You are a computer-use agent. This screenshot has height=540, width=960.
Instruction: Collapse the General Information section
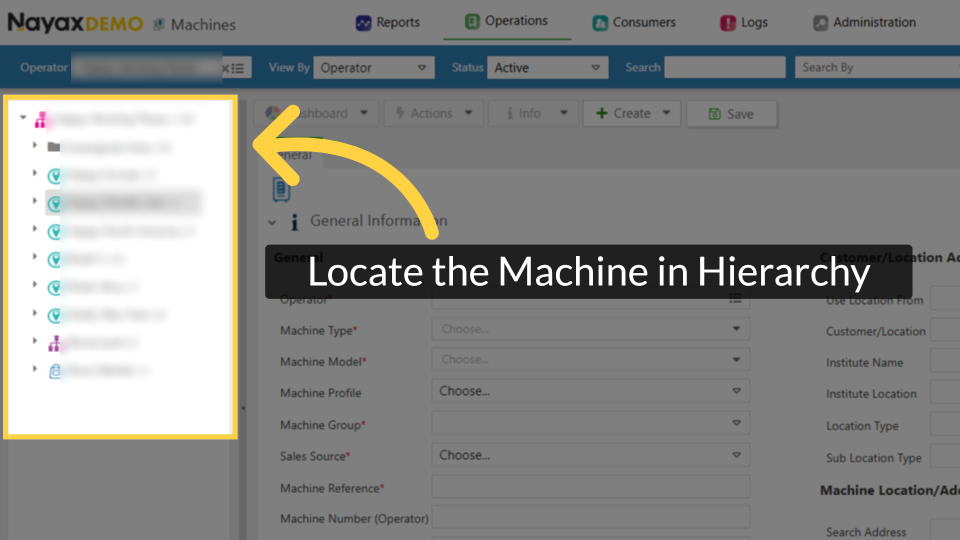(272, 222)
